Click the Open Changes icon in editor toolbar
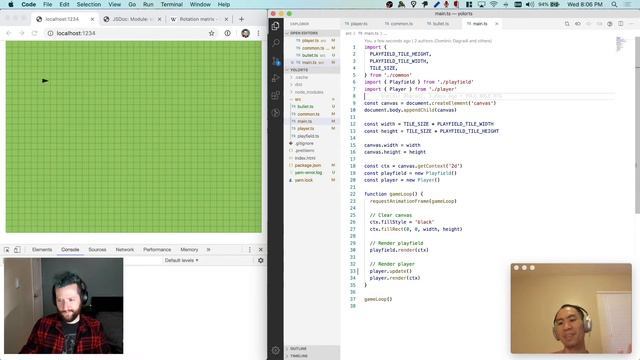The image size is (640, 360). click(567, 24)
